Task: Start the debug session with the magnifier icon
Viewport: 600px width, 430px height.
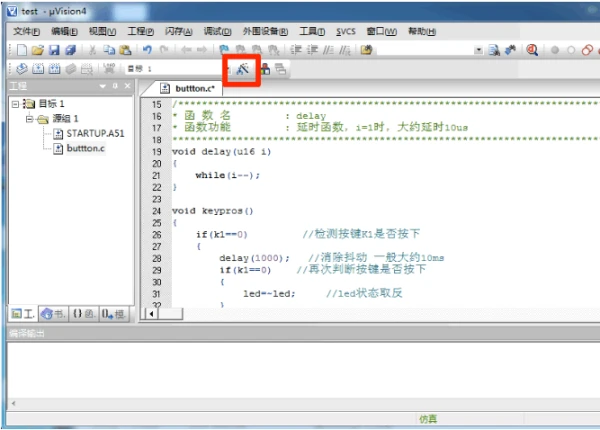Action: click(x=532, y=50)
